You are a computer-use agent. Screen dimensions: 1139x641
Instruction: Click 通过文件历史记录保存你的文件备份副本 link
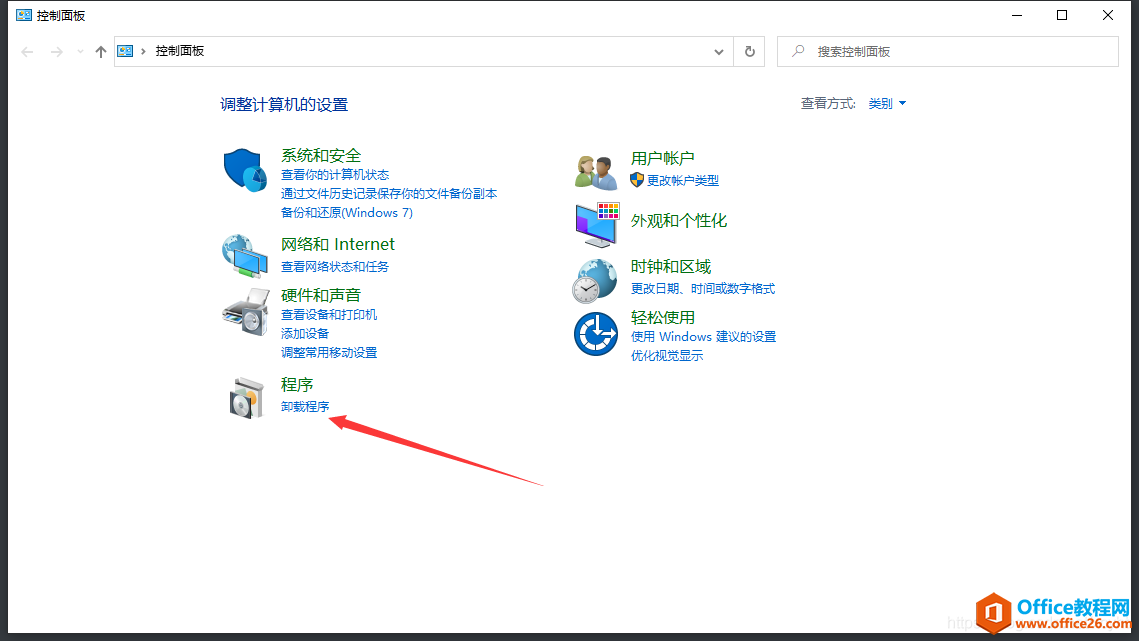[389, 193]
